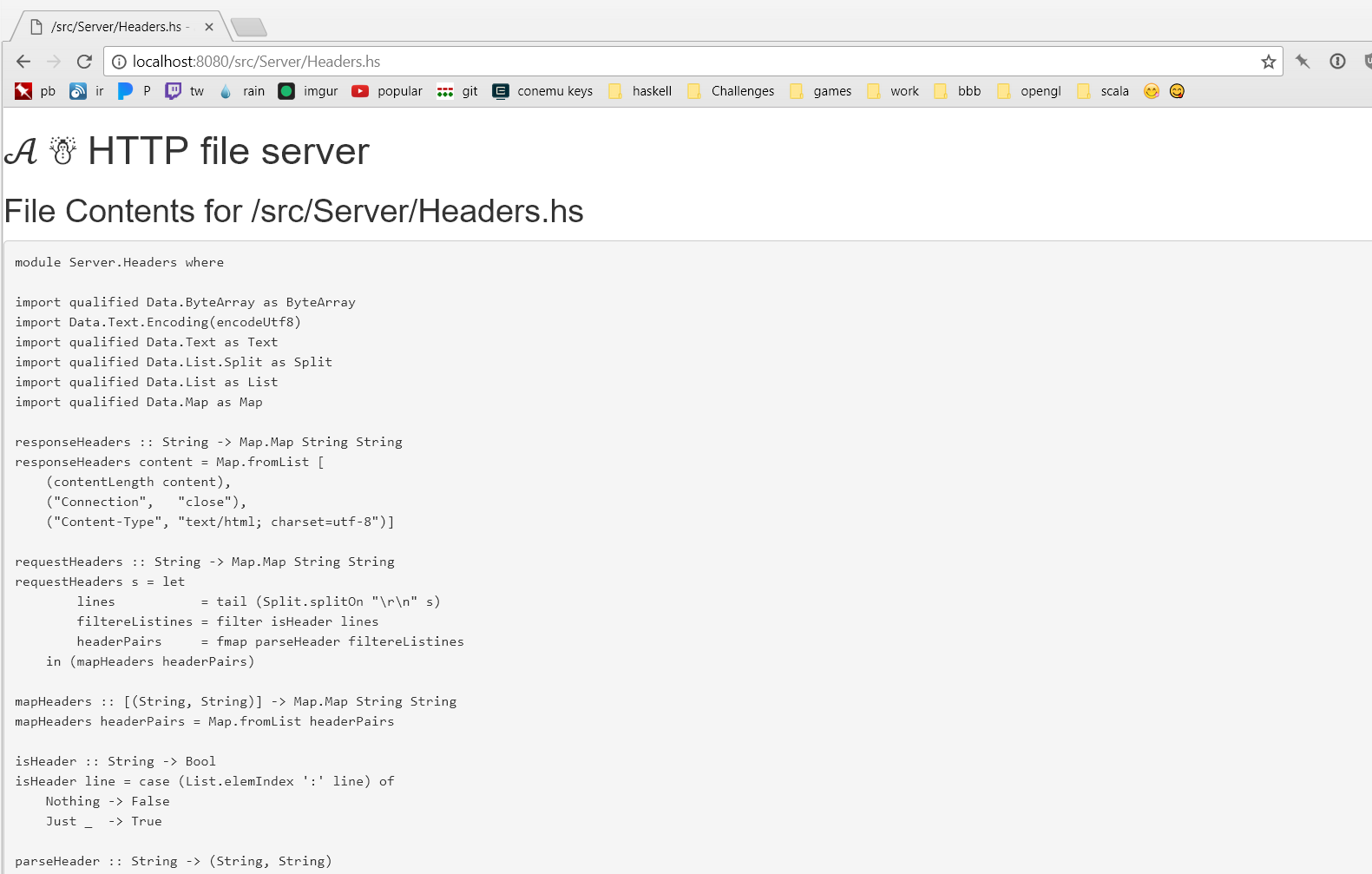Image resolution: width=1372 pixels, height=874 pixels.
Task: Reload the Headers.hs page
Action: tap(84, 62)
